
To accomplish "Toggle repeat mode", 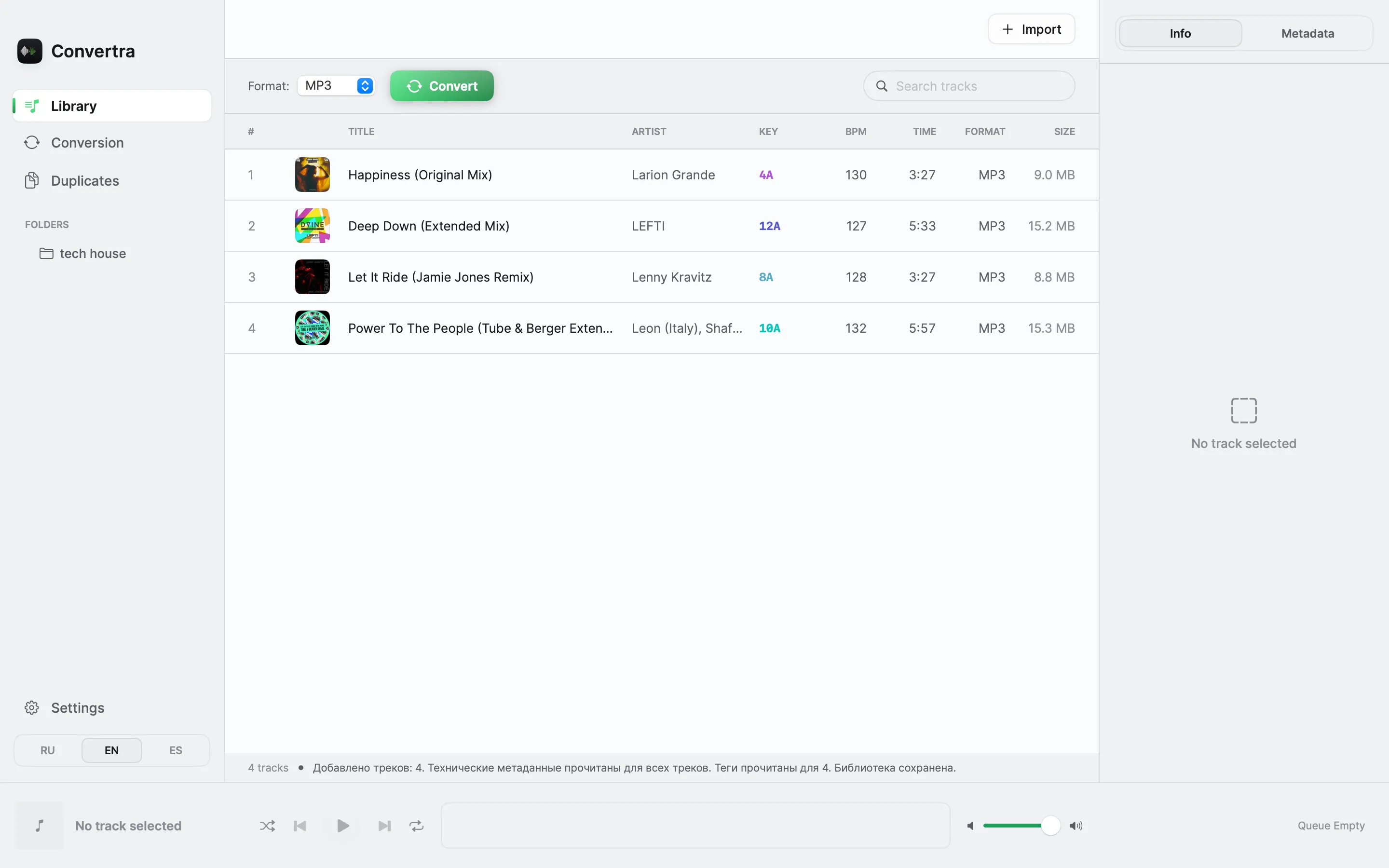I will point(417,826).
